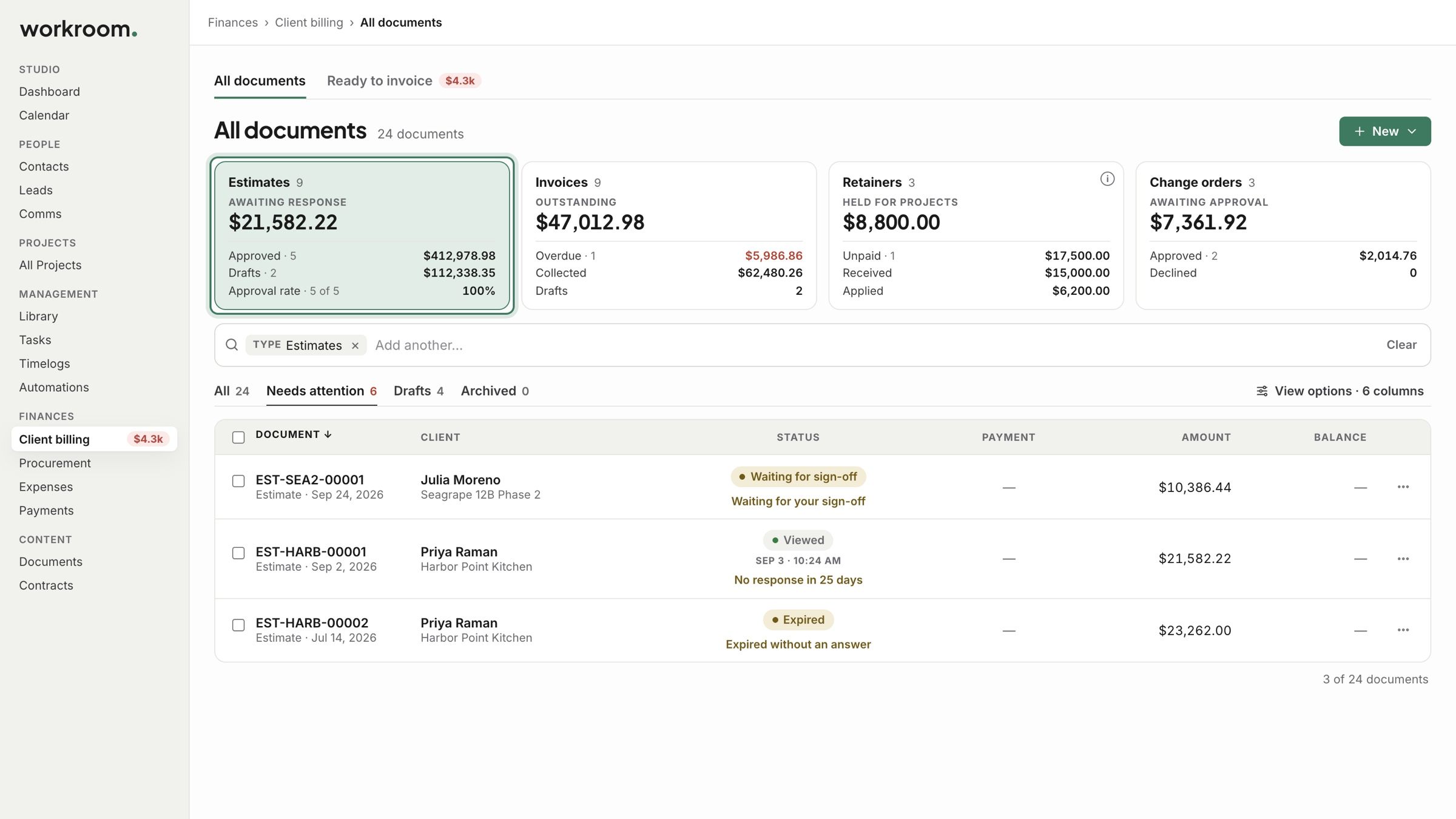Open Contracts in the sidebar

coord(46,585)
